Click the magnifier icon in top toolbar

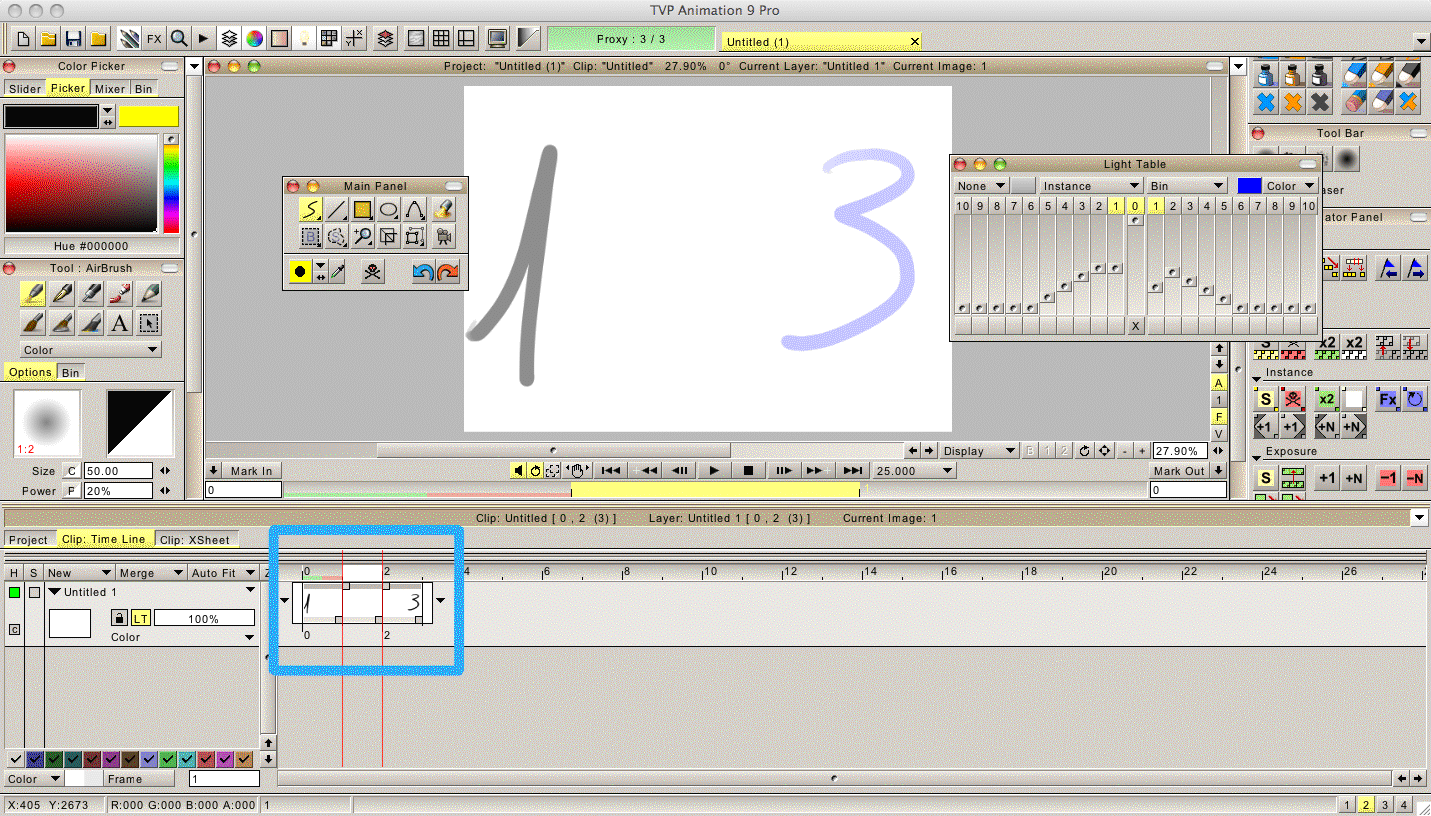pos(179,39)
